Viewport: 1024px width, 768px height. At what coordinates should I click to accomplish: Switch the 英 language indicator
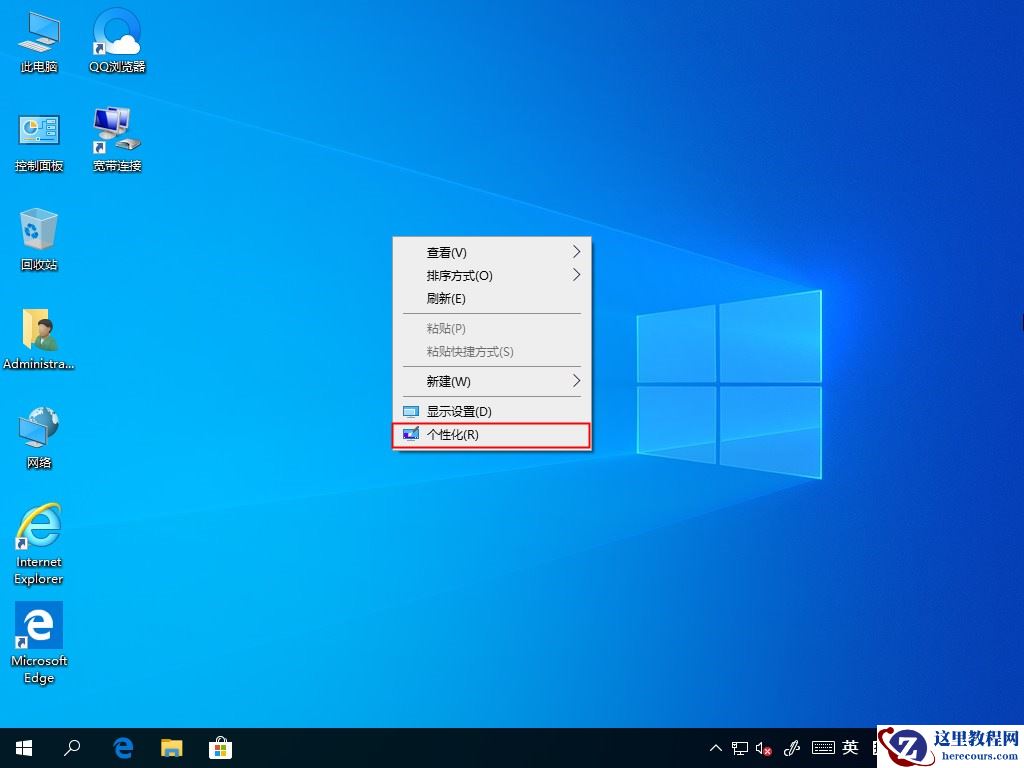849,747
